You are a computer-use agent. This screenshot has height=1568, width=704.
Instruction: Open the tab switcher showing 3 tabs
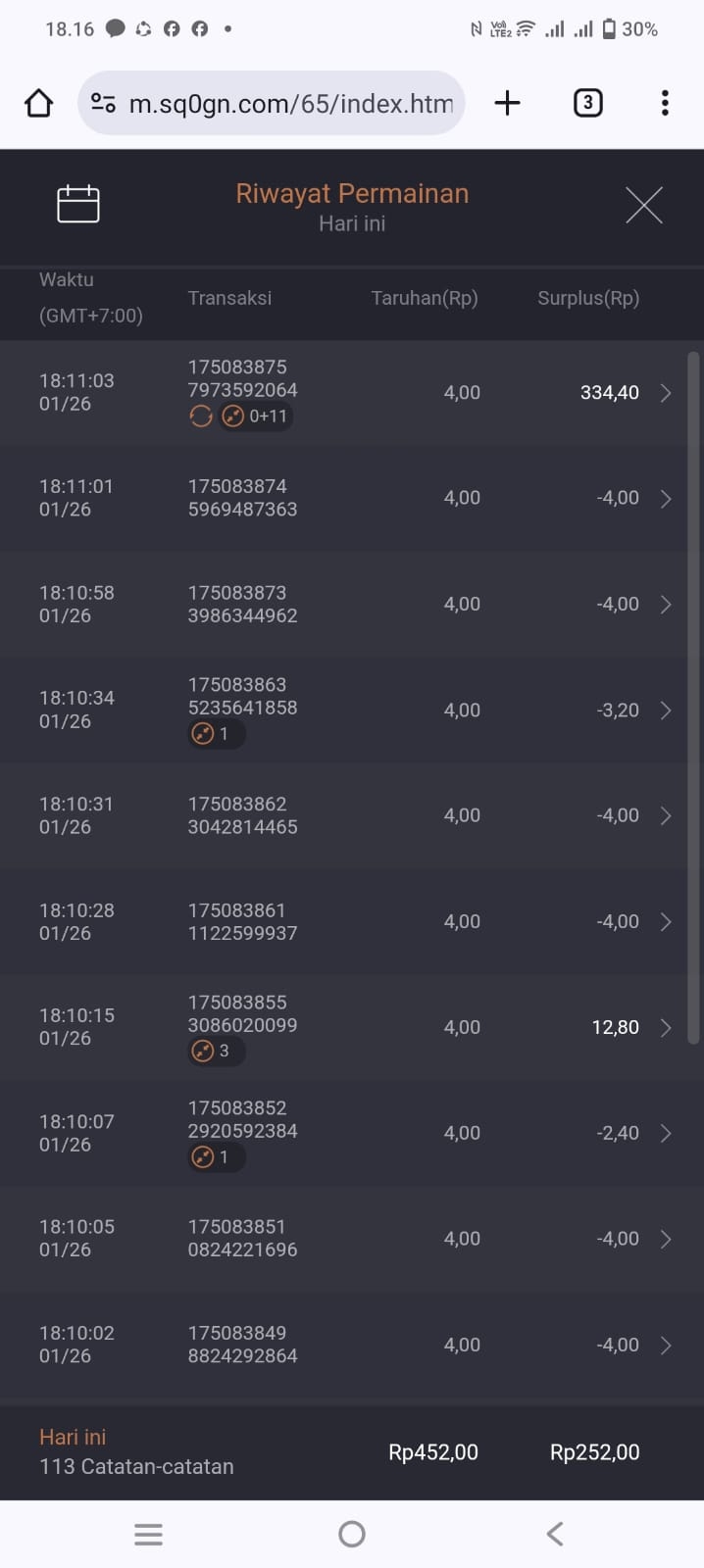click(x=587, y=103)
